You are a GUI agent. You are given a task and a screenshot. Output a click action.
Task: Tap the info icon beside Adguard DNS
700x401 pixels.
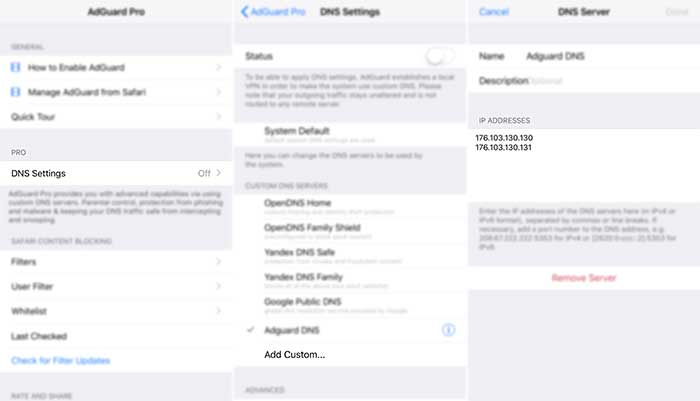pyautogui.click(x=449, y=329)
